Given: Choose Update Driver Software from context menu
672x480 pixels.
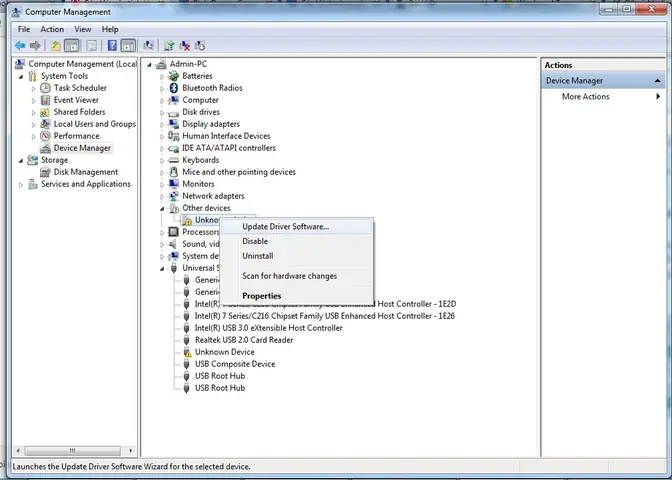Looking at the screenshot, I should click(x=296, y=227).
